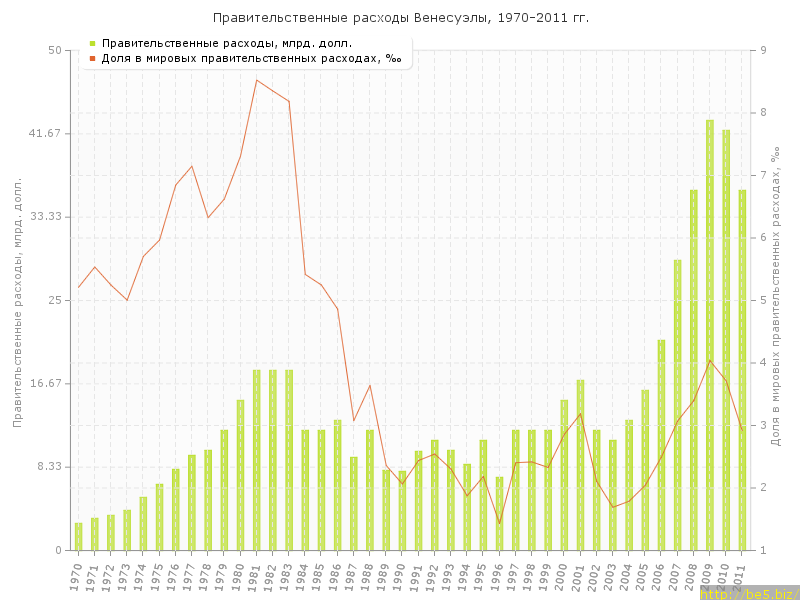Click the green legend marker for government spending

tap(92, 43)
